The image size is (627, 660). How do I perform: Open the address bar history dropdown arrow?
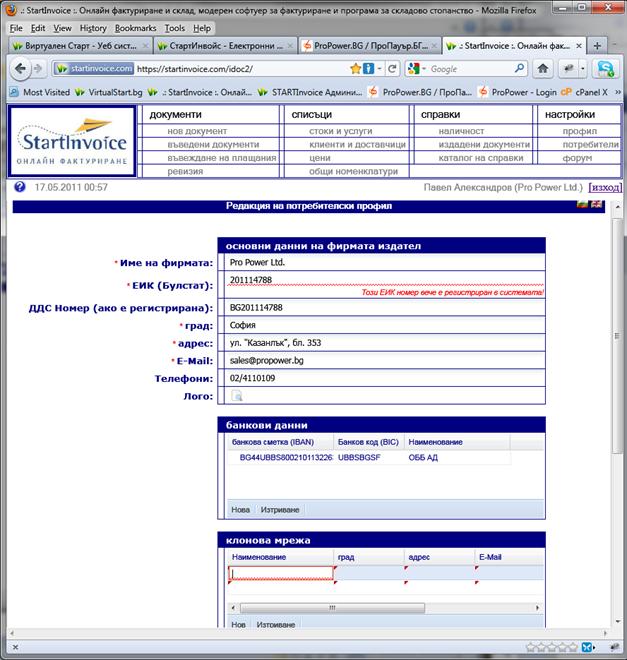pos(380,69)
